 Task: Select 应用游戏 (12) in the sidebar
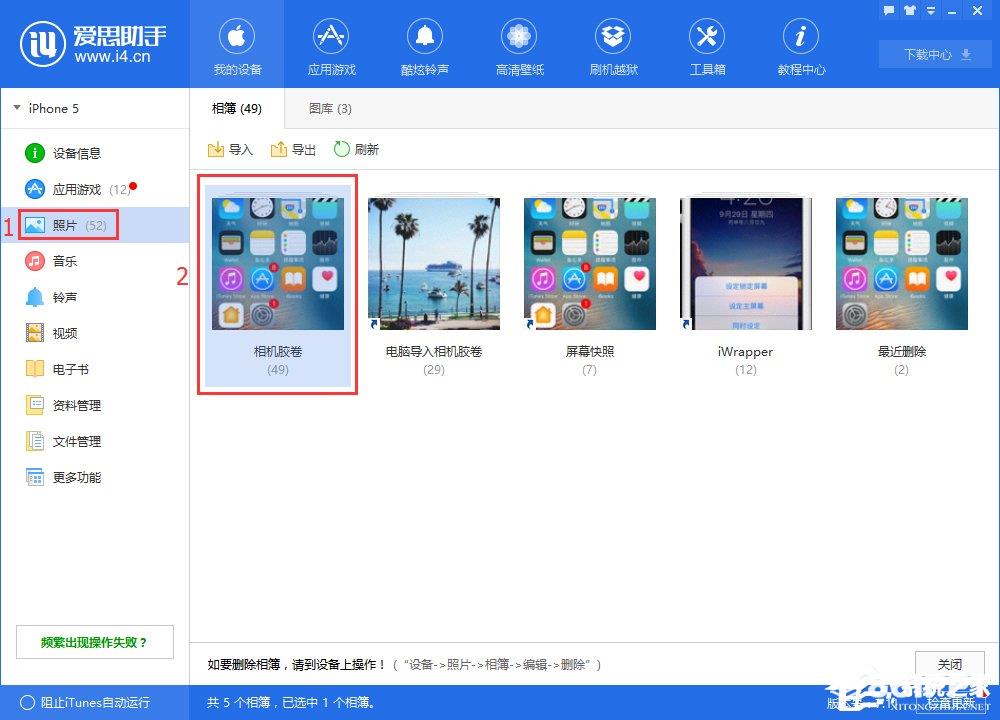coord(80,189)
